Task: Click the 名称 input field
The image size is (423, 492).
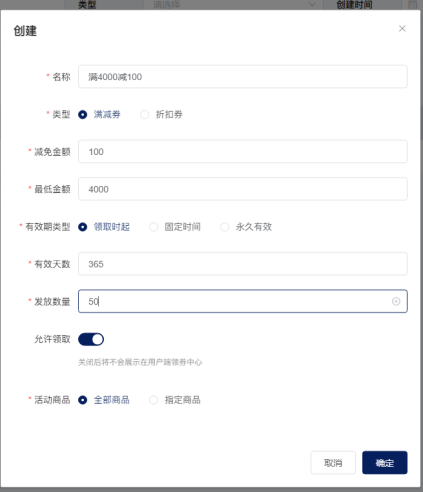Action: [243, 77]
